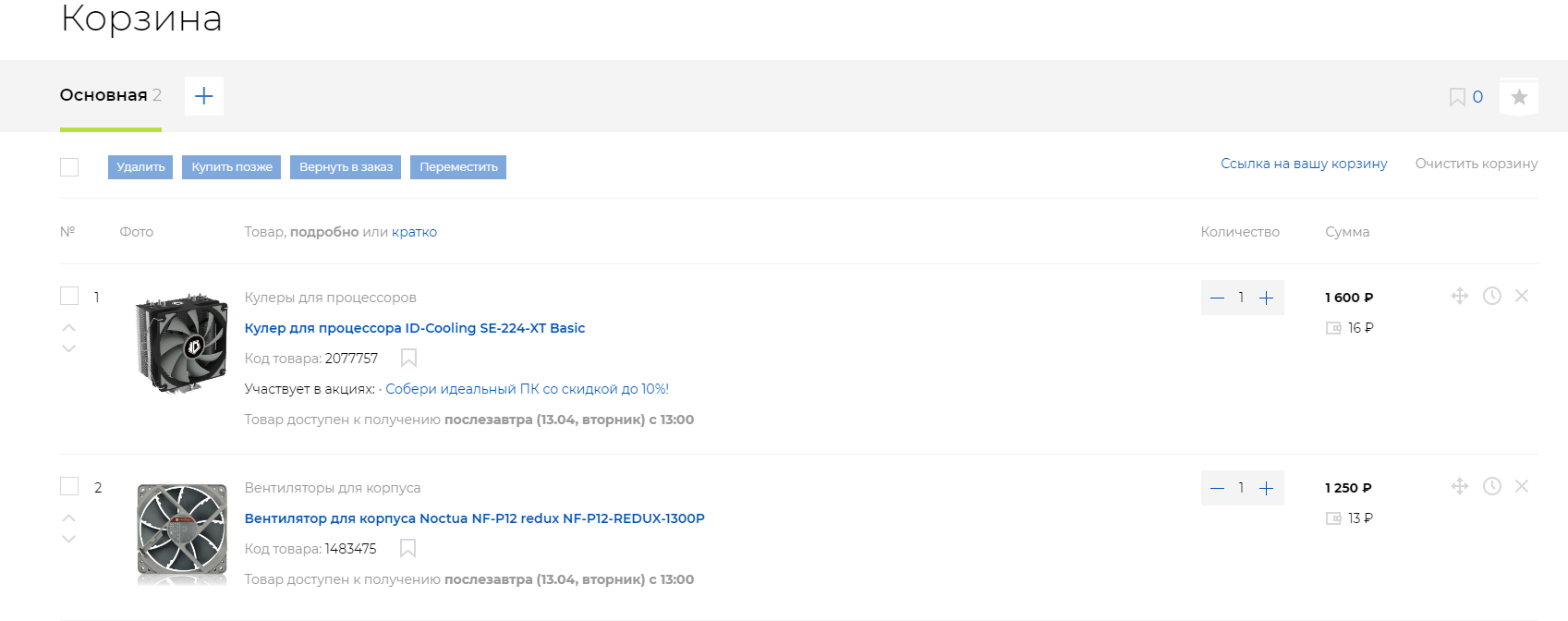Remove ID-Cooling cooler with X icon

click(1522, 296)
